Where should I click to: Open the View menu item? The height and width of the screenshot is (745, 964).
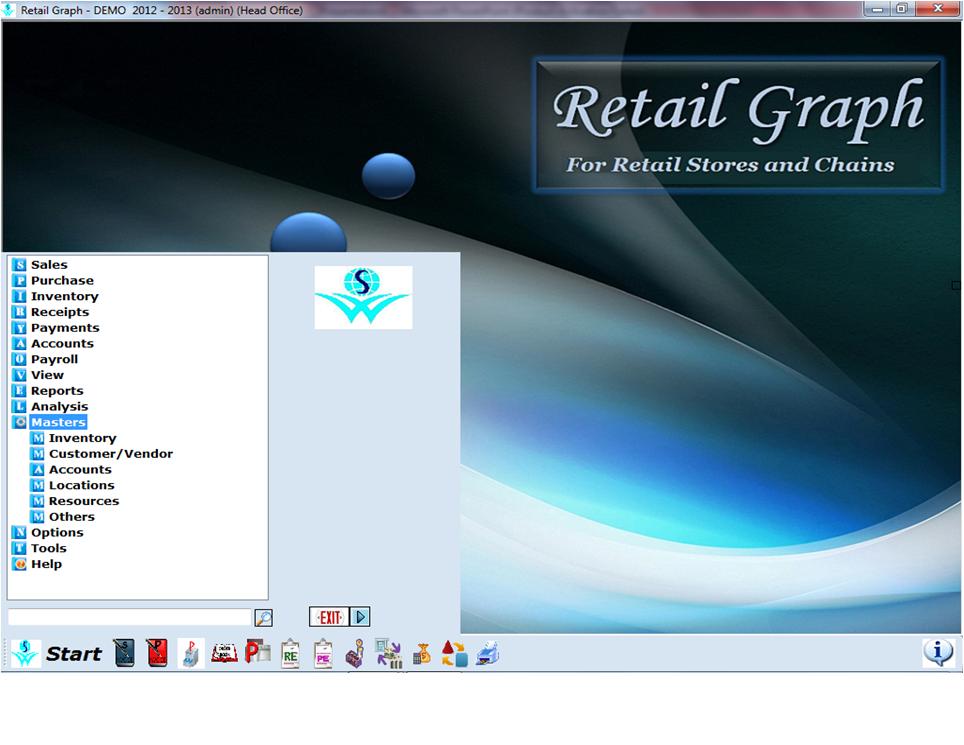(x=47, y=375)
